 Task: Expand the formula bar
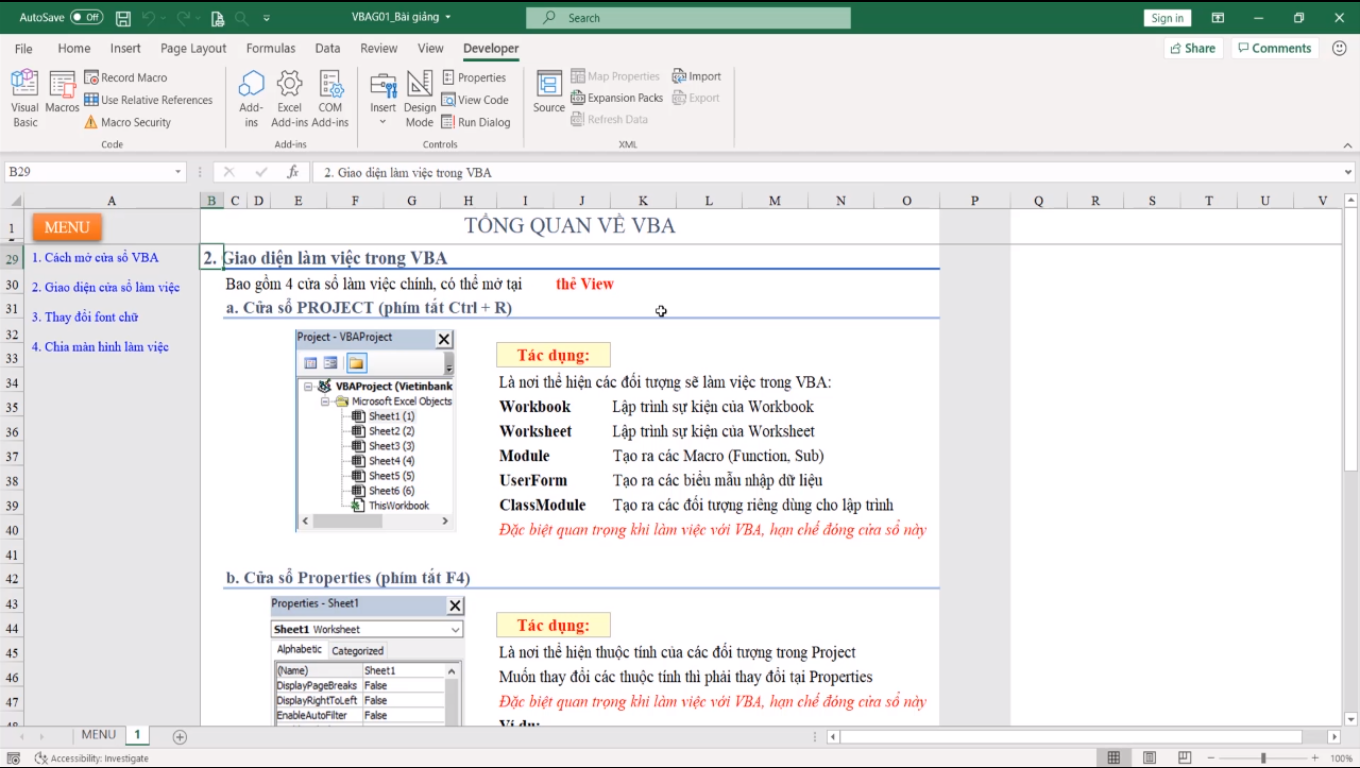click(1347, 172)
